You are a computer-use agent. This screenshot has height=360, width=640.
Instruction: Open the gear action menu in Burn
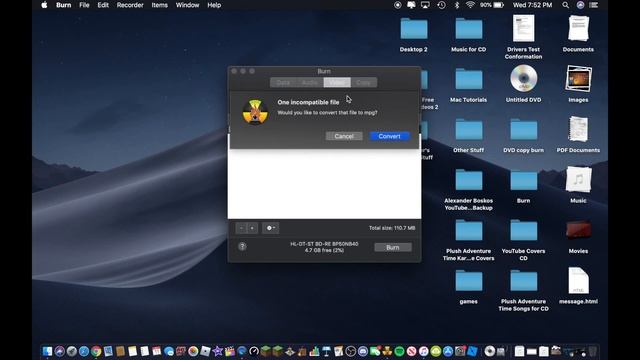coord(270,228)
